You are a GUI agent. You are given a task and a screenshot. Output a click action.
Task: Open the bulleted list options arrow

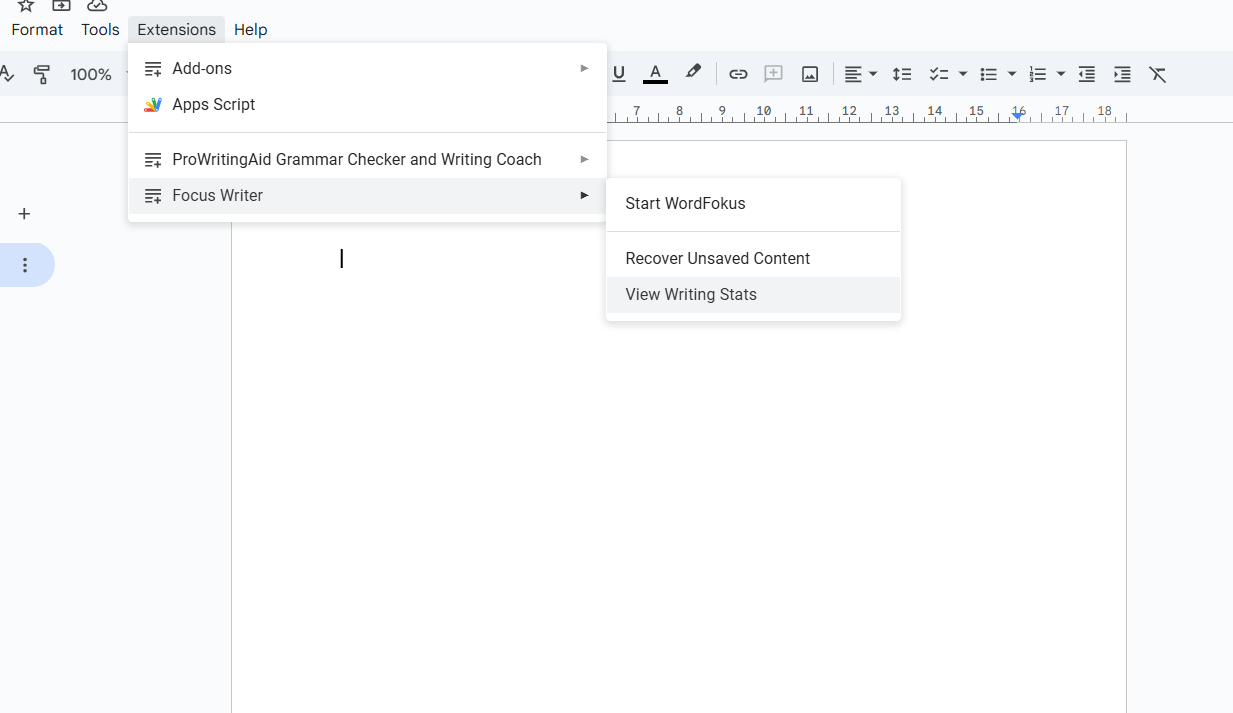point(1012,74)
